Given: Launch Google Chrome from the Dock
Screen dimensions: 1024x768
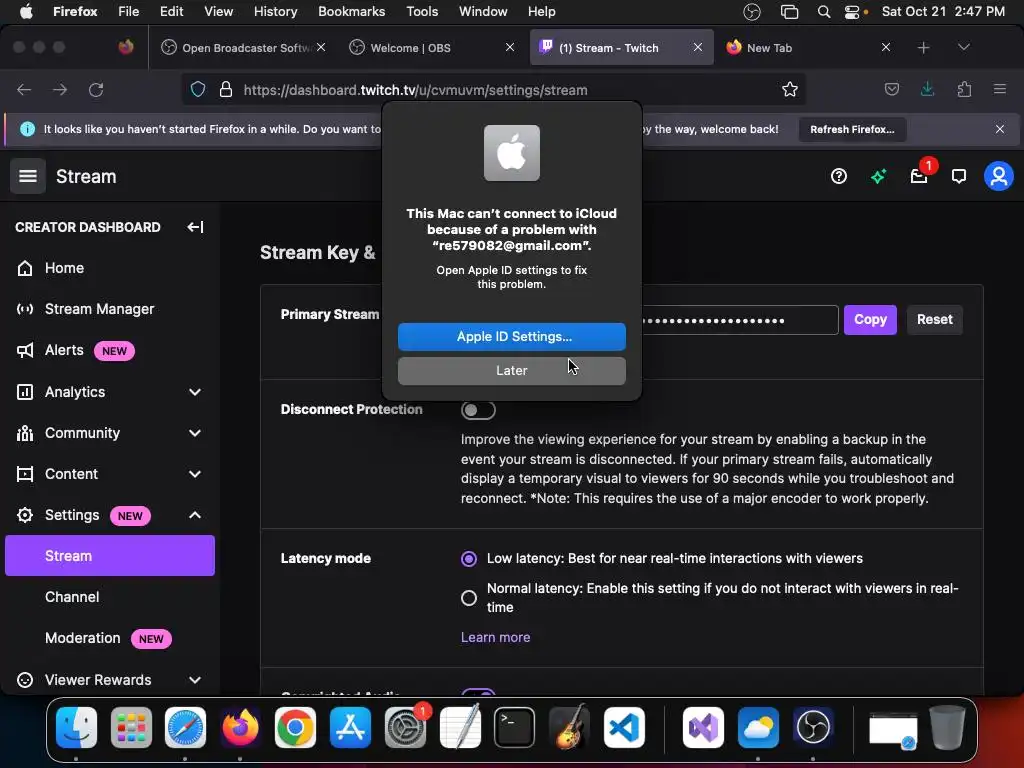Looking at the screenshot, I should point(295,727).
